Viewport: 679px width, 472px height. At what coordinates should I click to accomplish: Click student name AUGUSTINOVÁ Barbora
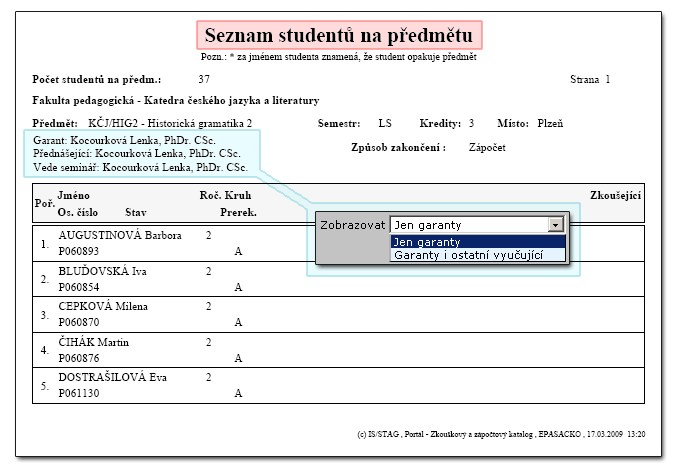[120, 235]
